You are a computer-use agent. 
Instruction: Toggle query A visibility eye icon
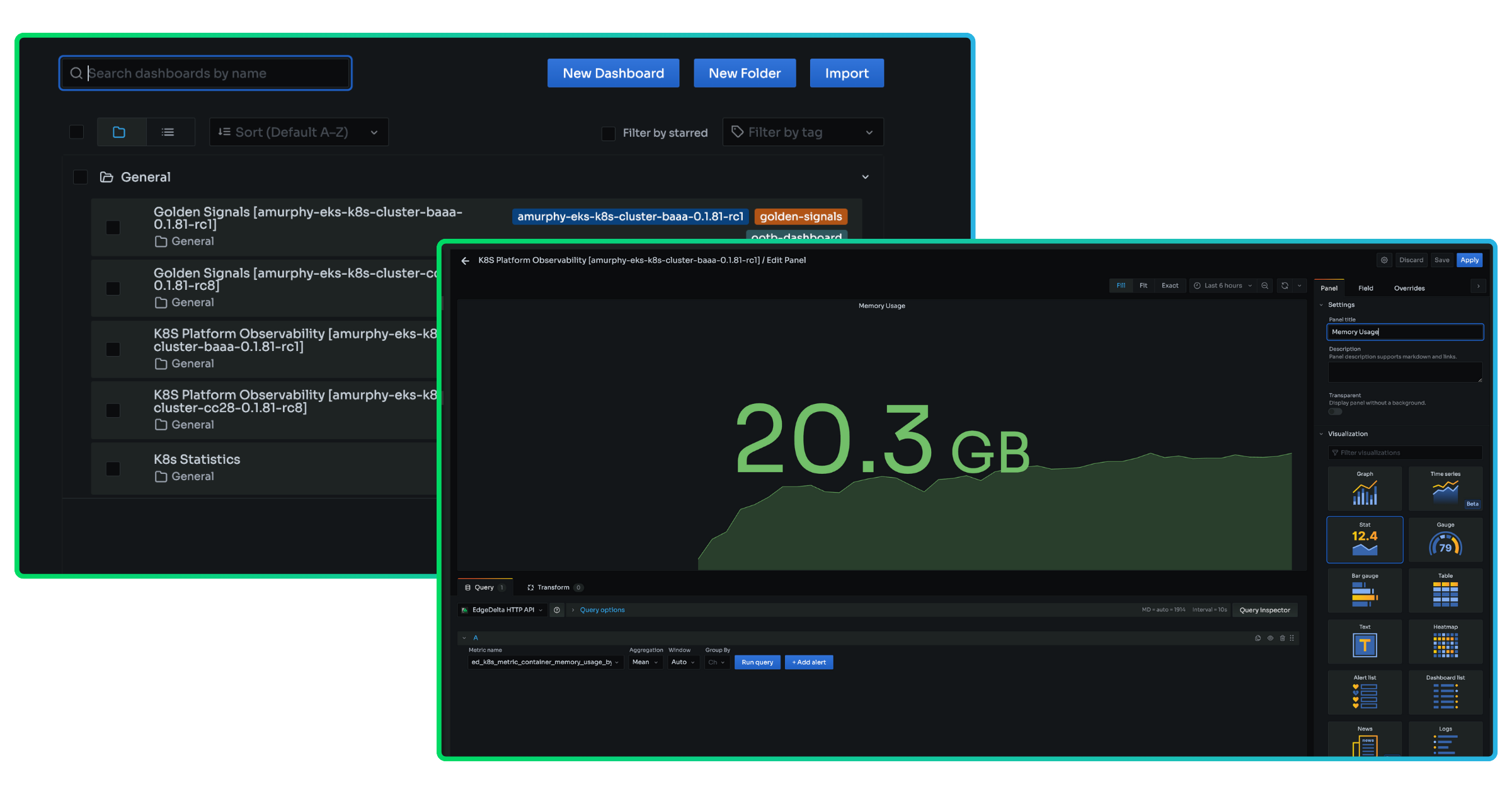(x=1270, y=638)
